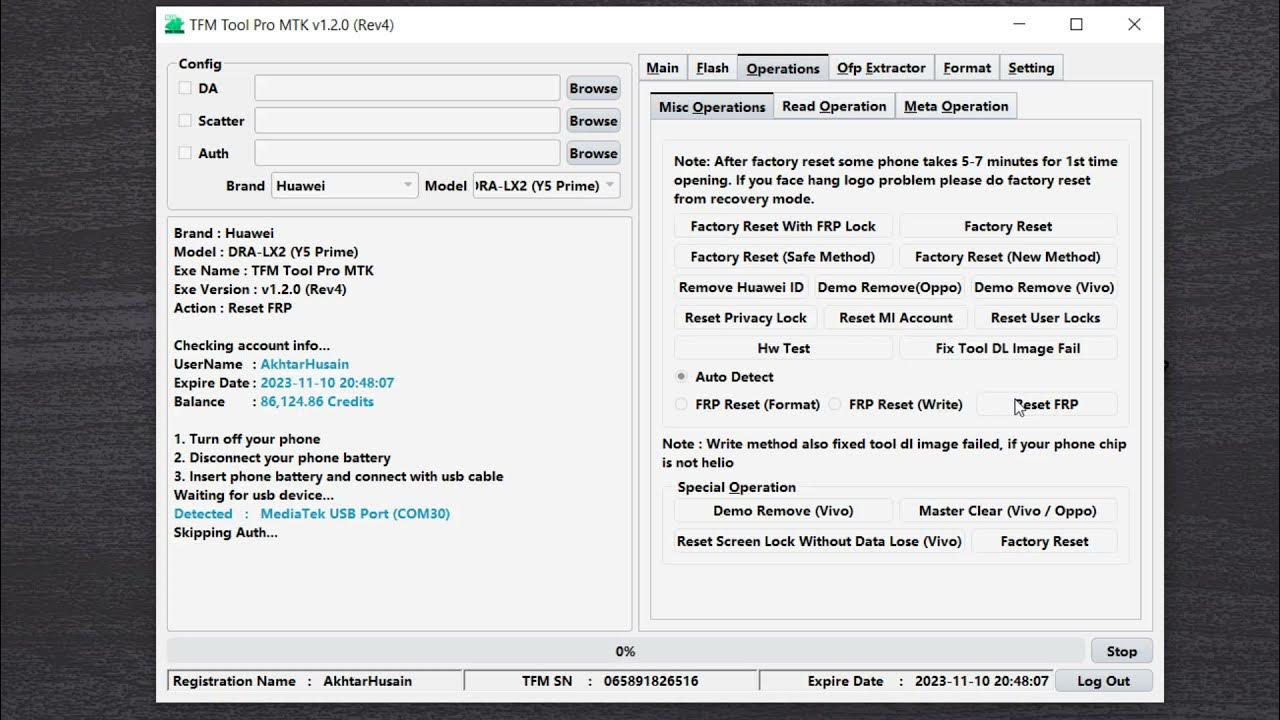Open the Flash tab
The width and height of the screenshot is (1280, 720).
pyautogui.click(x=712, y=68)
